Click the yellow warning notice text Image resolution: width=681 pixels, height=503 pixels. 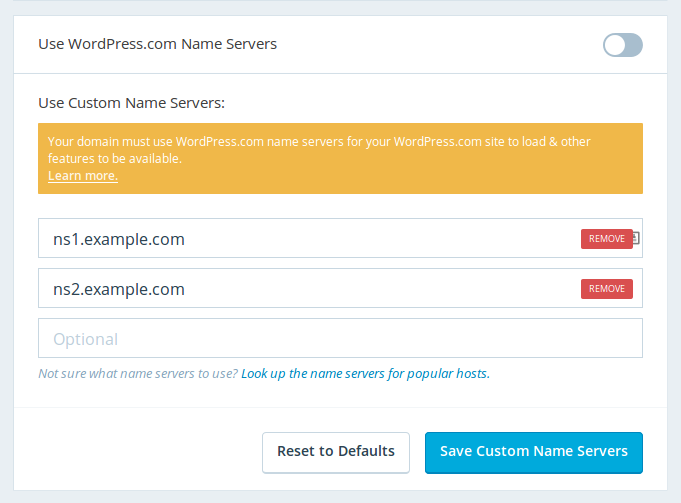(319, 150)
